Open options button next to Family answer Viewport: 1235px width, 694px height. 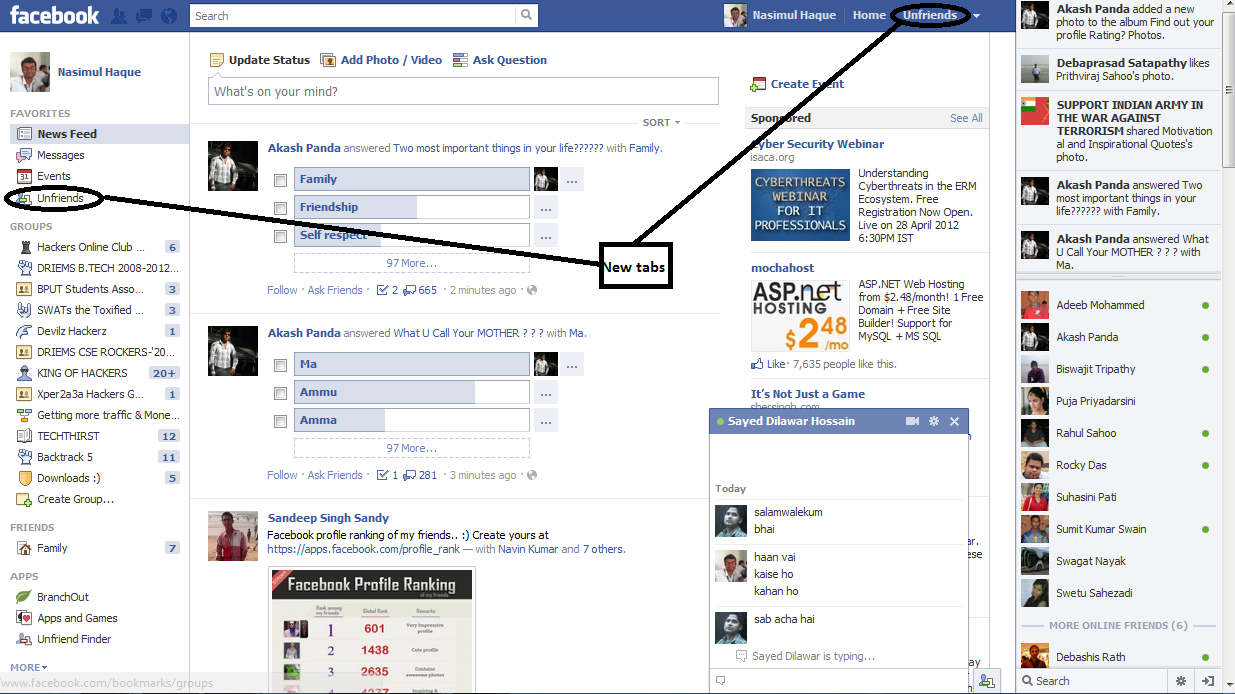coord(572,180)
